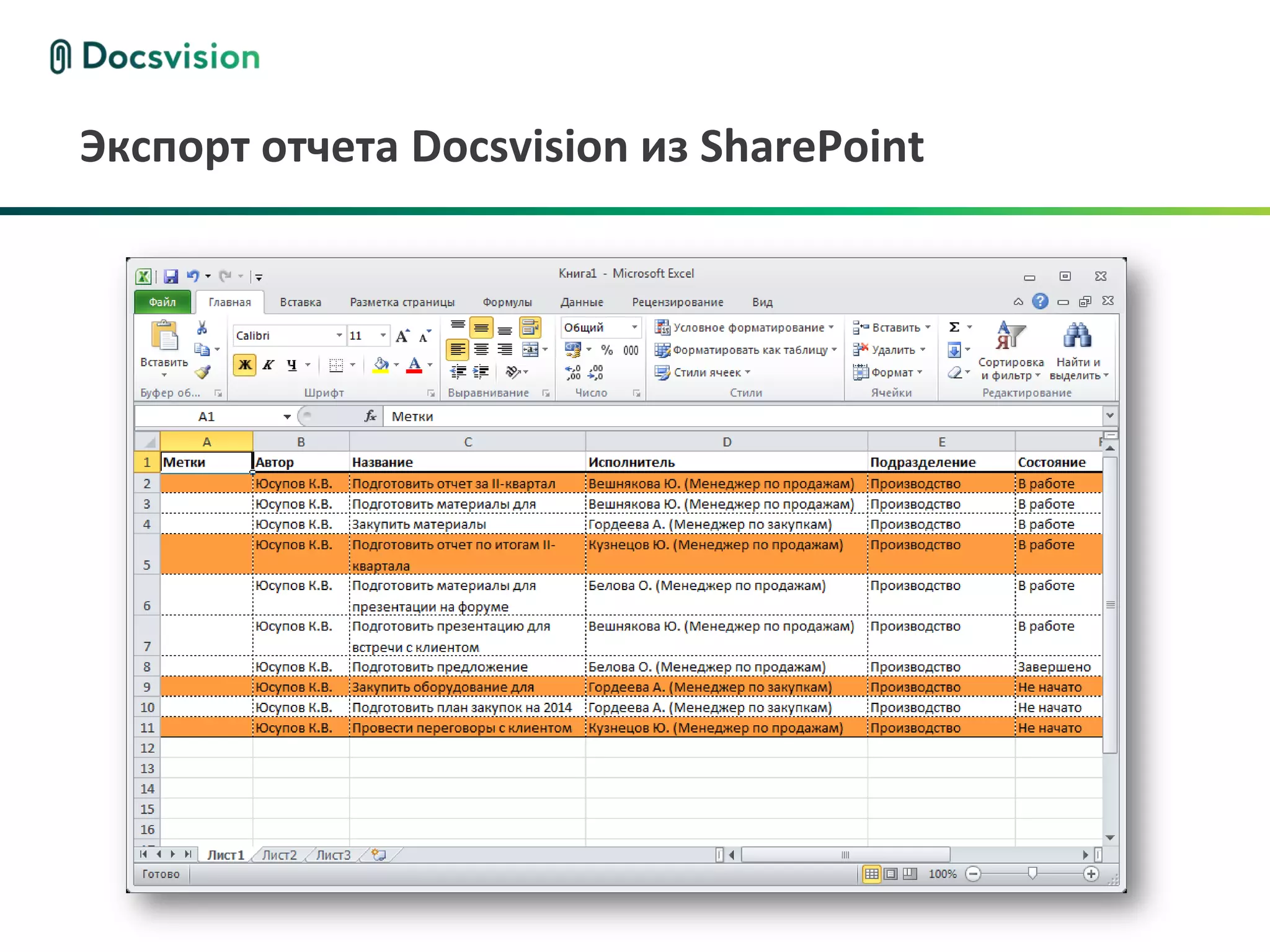Click the cell borders icon
Viewport: 1270px width, 952px height.
335,365
